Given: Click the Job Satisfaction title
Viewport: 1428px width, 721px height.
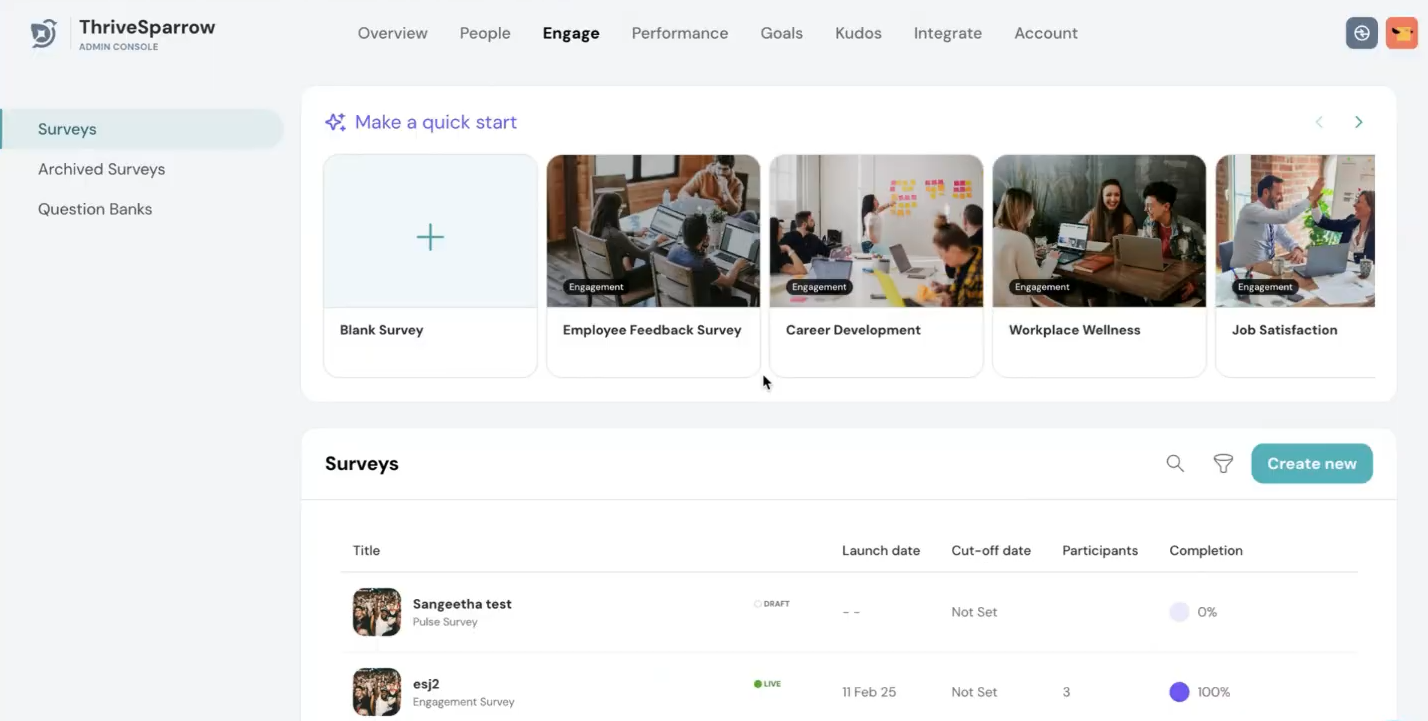Looking at the screenshot, I should 1285,330.
